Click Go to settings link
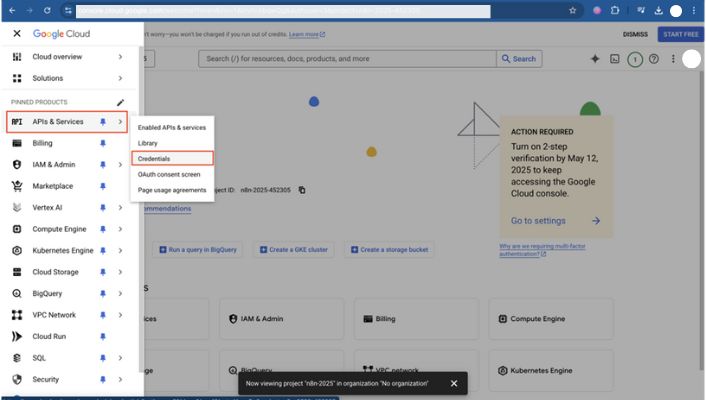 click(x=555, y=221)
